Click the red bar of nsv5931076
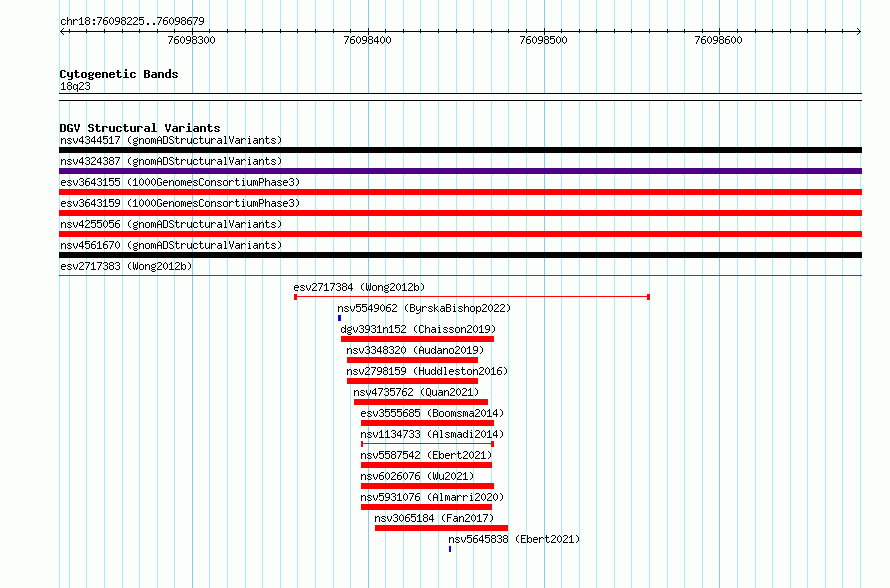Image resolution: width=890 pixels, height=588 pixels. [426, 507]
